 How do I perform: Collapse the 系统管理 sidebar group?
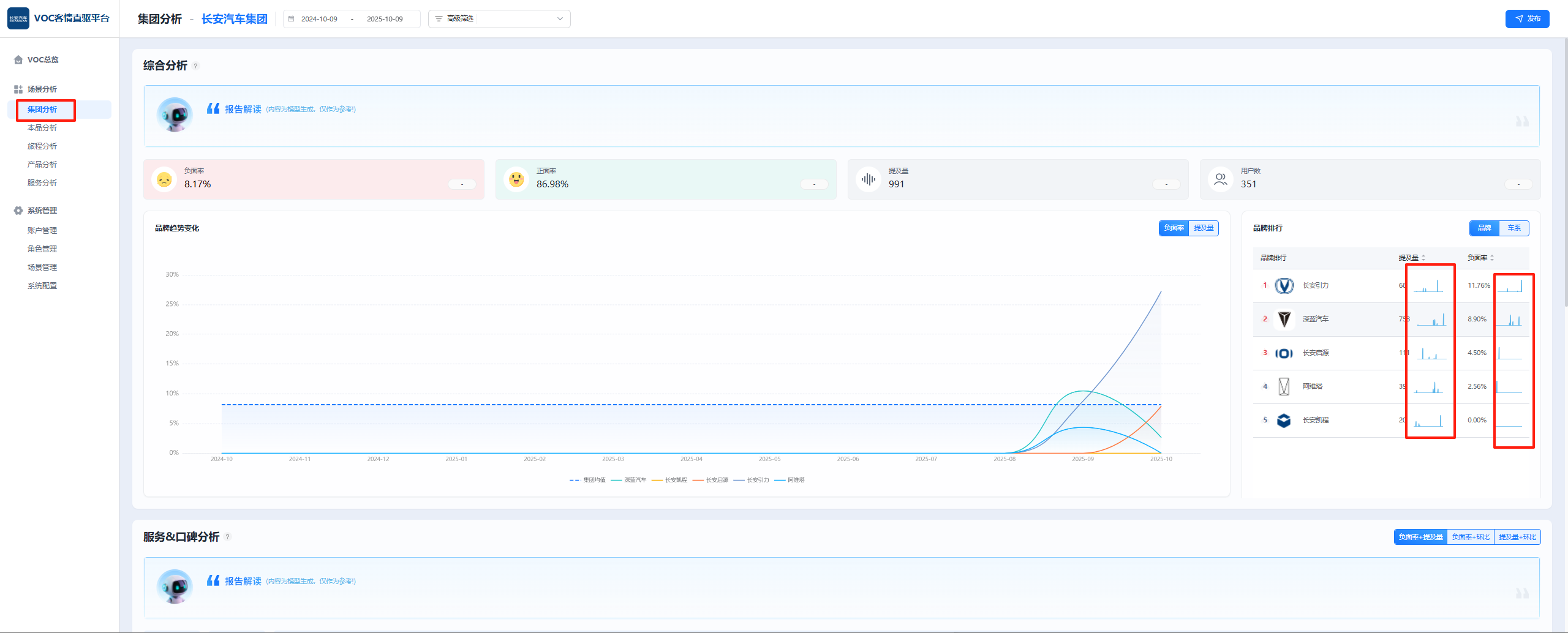point(42,211)
